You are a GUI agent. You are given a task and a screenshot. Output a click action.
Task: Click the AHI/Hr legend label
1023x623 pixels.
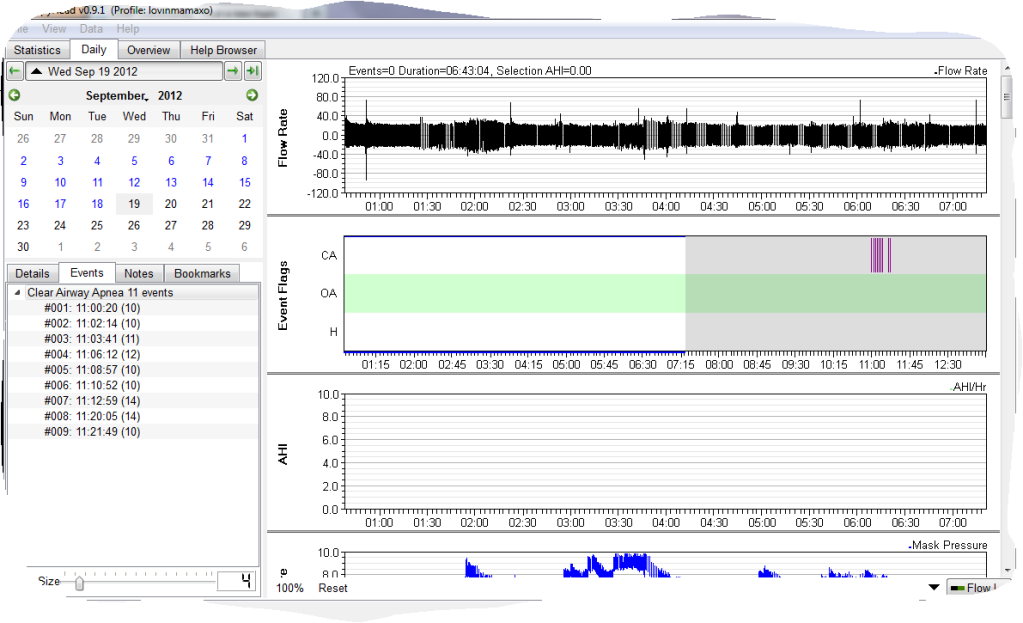(968, 387)
